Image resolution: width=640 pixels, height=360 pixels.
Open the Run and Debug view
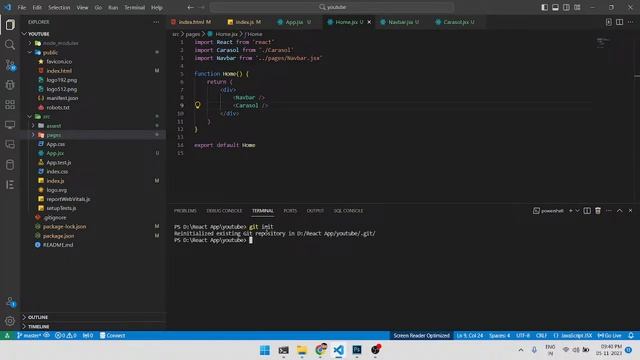[x=10, y=85]
